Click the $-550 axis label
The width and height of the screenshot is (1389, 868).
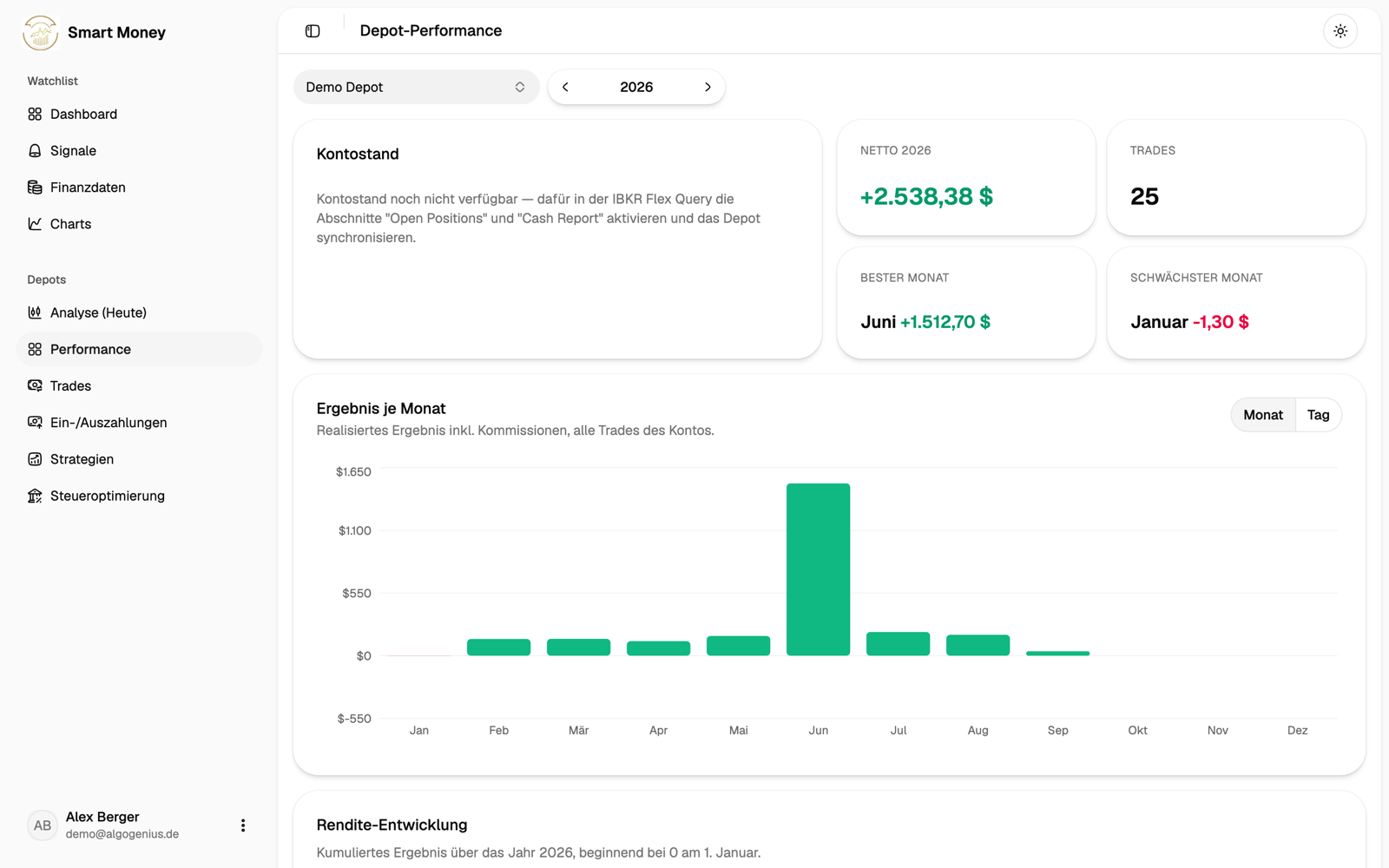point(354,719)
